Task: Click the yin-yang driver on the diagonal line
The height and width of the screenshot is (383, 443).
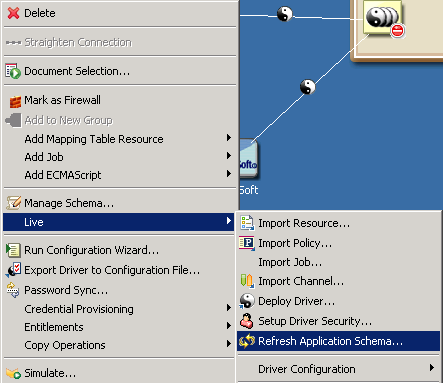Action: [x=307, y=87]
